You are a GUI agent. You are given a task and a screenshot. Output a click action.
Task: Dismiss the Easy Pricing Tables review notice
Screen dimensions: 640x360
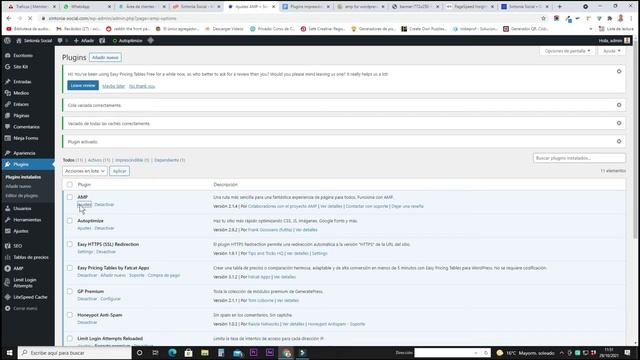click(619, 71)
